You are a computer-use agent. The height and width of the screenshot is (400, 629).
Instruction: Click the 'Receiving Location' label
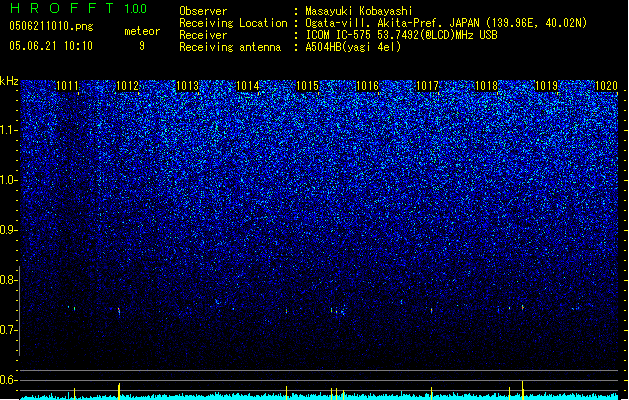click(233, 23)
